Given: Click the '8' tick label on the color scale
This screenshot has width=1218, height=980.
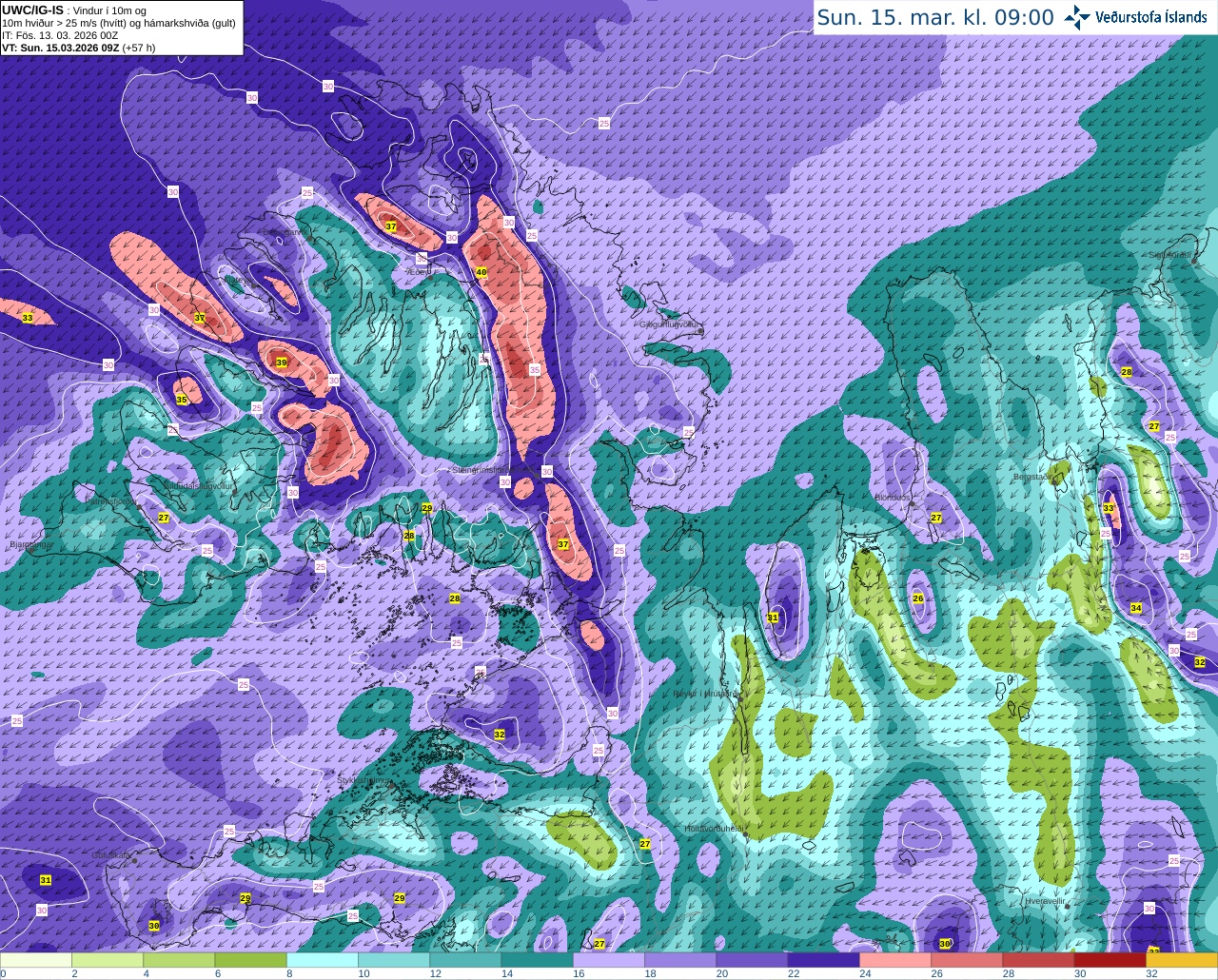Looking at the screenshot, I should (289, 973).
